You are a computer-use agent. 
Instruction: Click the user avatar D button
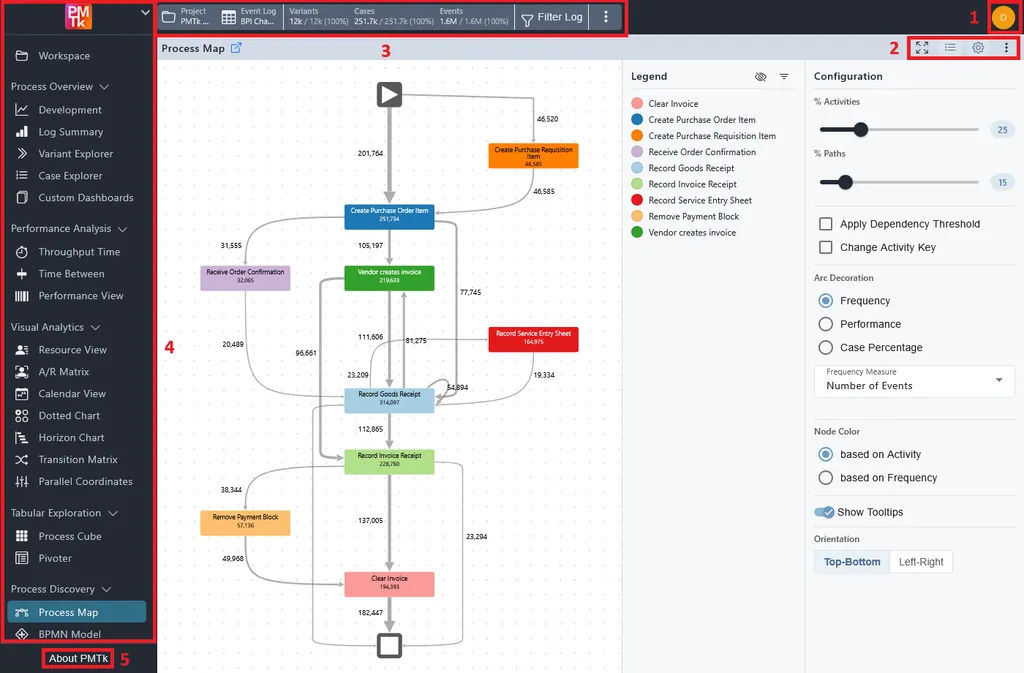tap(1003, 18)
